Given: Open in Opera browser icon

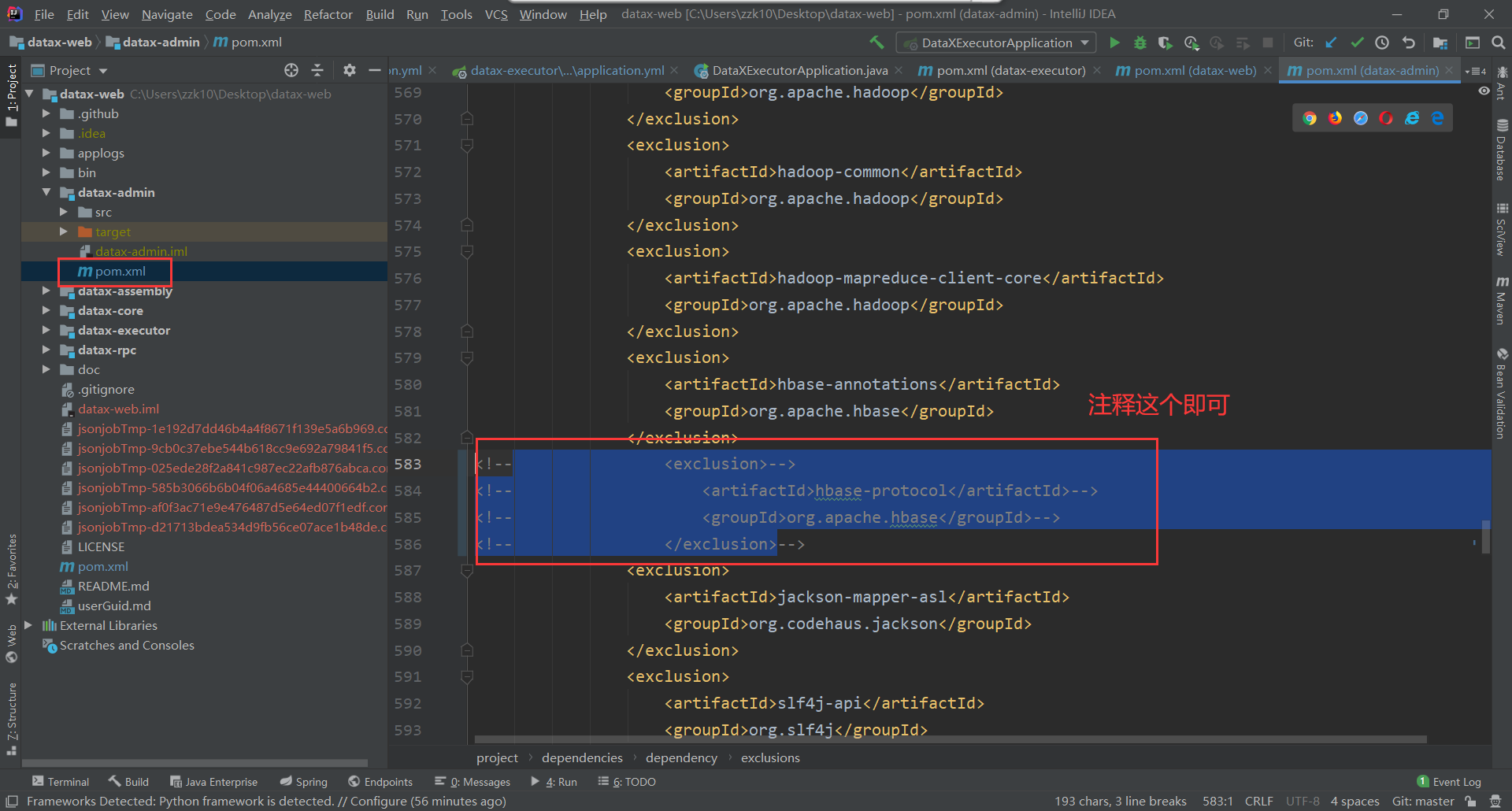Looking at the screenshot, I should point(1386,118).
